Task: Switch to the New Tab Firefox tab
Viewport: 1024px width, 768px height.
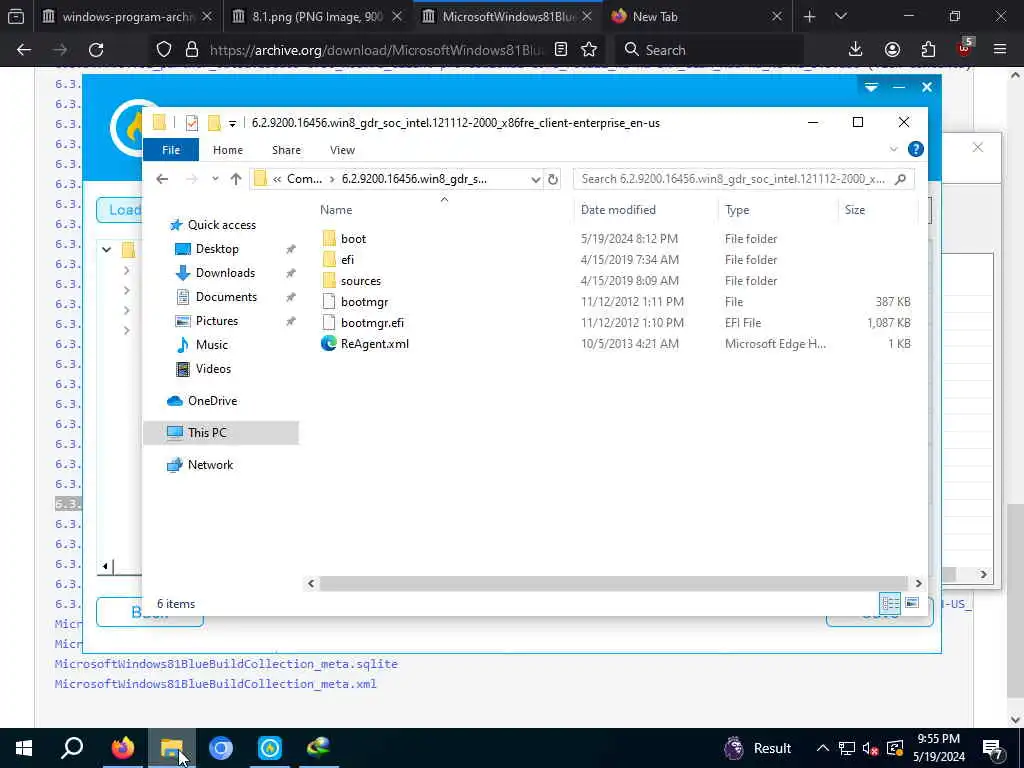Action: [699, 16]
